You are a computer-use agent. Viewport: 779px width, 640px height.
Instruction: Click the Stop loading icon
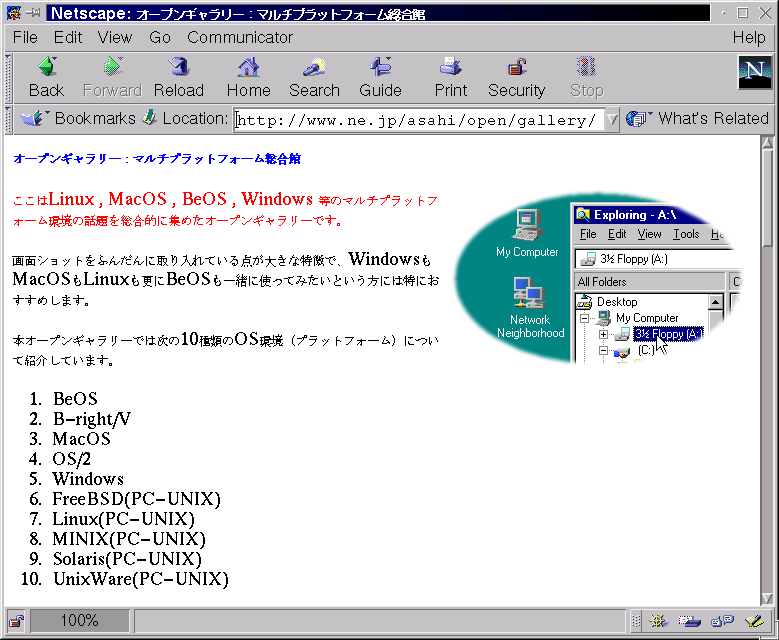click(586, 67)
